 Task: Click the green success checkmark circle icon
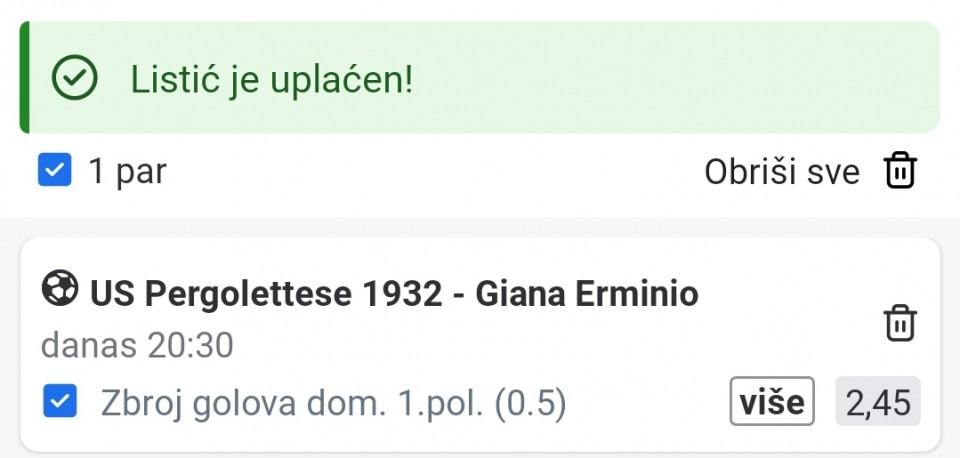(74, 79)
